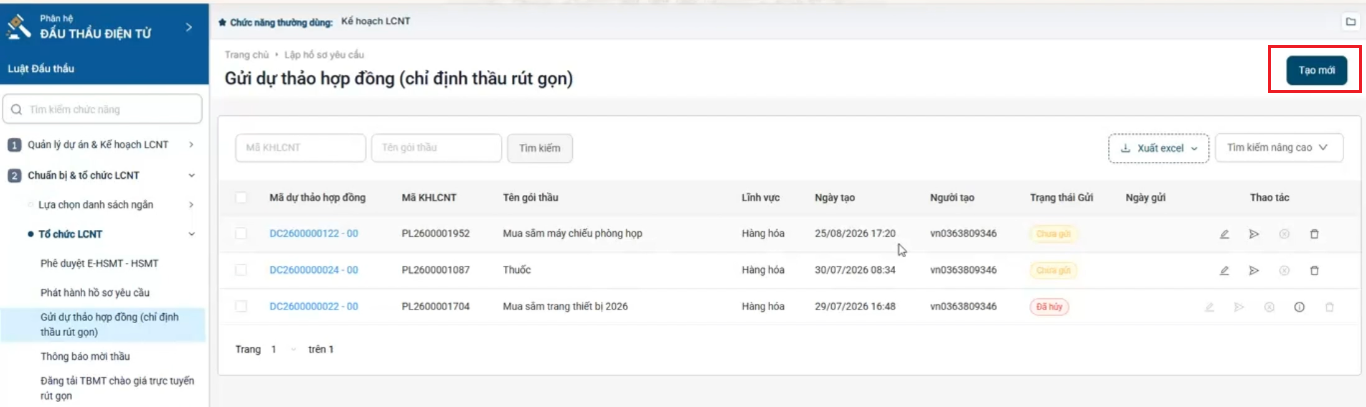Click created date 25/08/2026 17:20

855,234
